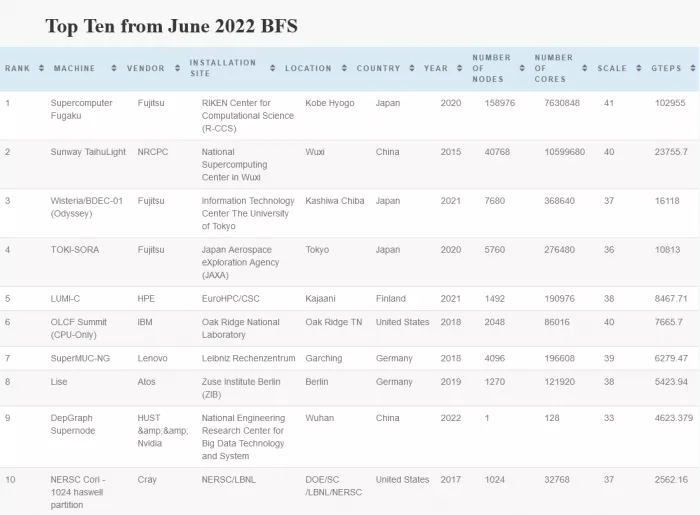Click the COUNTRY column header label

(378, 68)
